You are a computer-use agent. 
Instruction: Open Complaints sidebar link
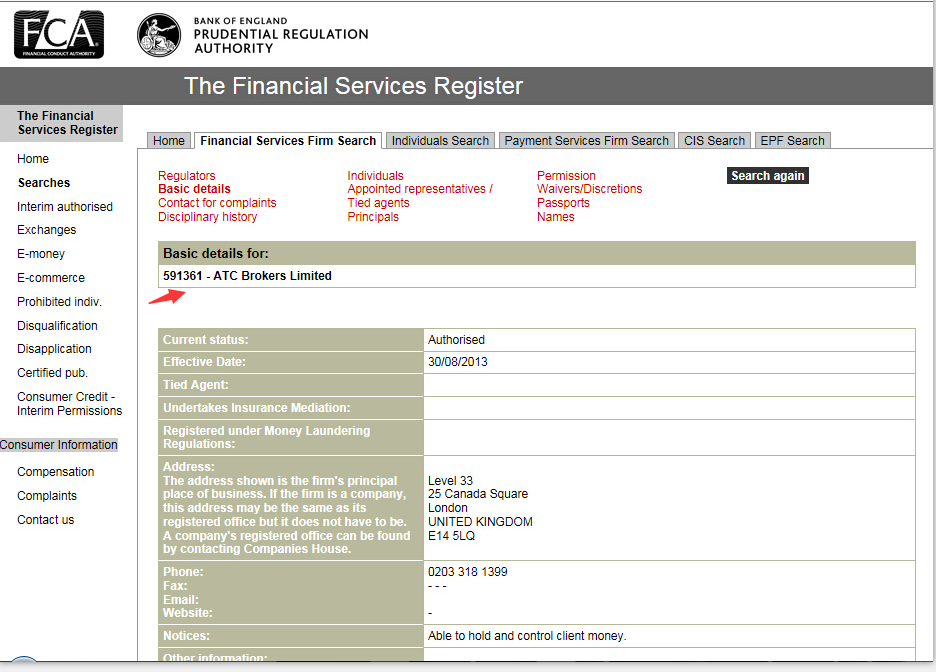47,495
